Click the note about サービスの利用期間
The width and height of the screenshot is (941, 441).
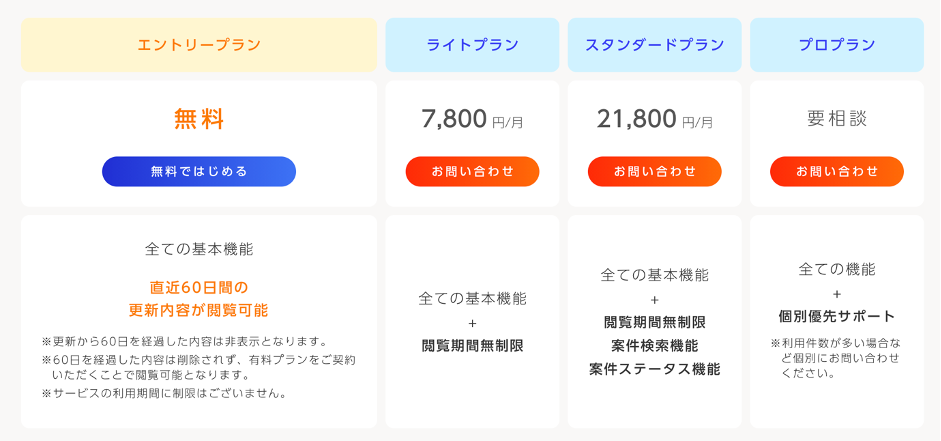pos(164,394)
